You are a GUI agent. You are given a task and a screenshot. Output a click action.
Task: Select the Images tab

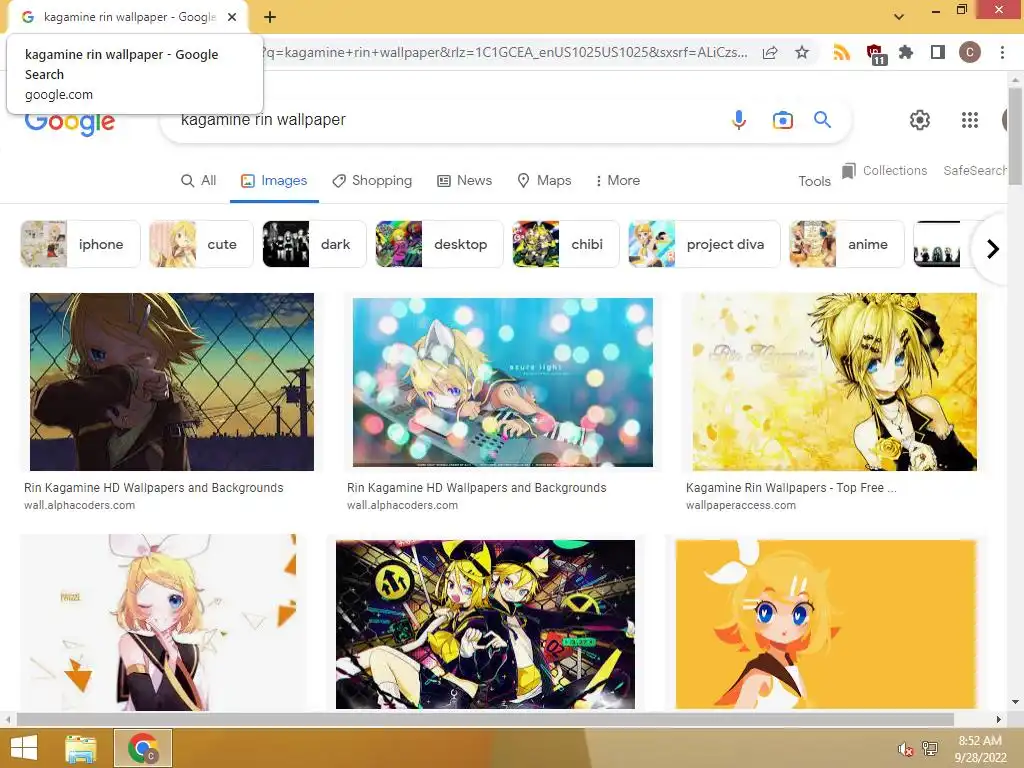(274, 181)
